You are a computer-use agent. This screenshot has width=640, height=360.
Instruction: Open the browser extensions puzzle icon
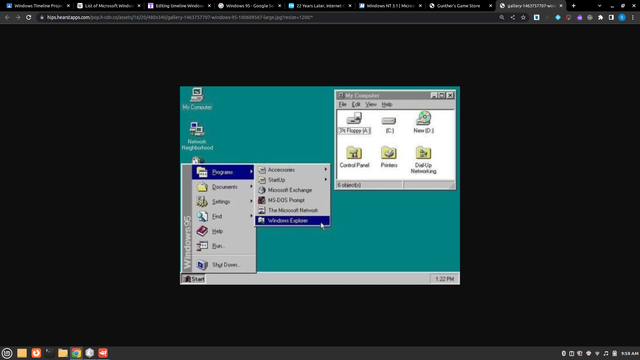click(600, 18)
